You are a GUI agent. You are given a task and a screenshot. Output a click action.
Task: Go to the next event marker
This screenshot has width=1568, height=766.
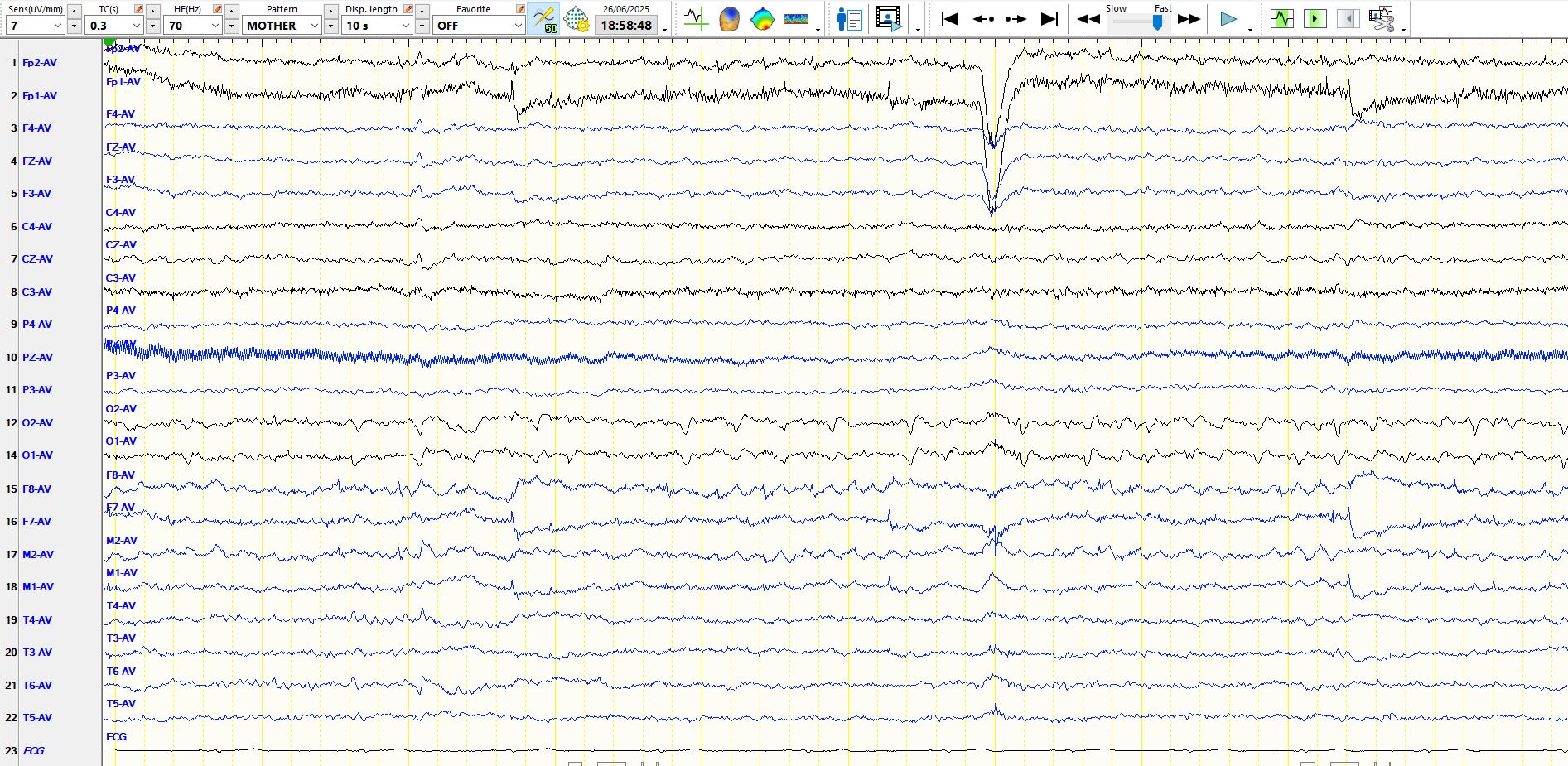[x=1016, y=19]
